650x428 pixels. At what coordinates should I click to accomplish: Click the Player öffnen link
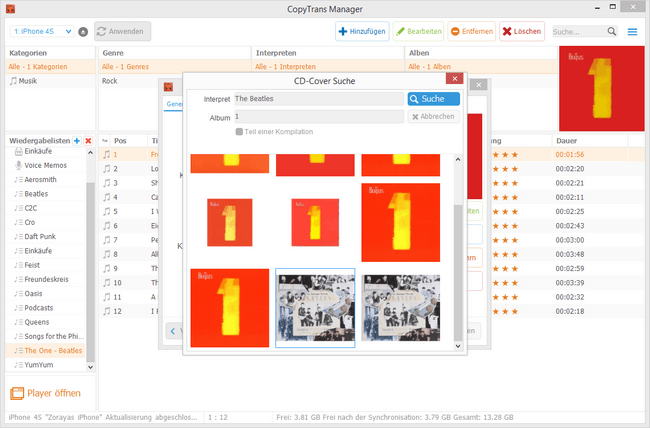point(54,393)
